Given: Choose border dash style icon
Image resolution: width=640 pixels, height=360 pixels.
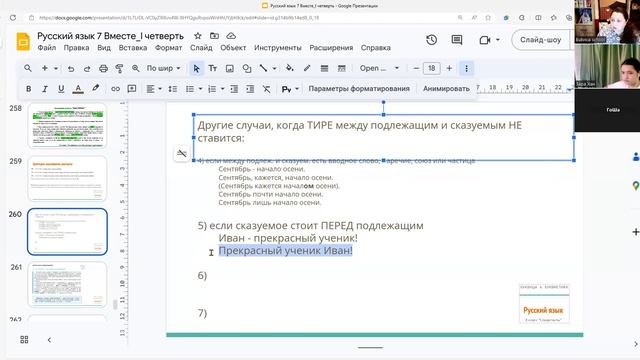Looking at the screenshot, I should click(342, 69).
